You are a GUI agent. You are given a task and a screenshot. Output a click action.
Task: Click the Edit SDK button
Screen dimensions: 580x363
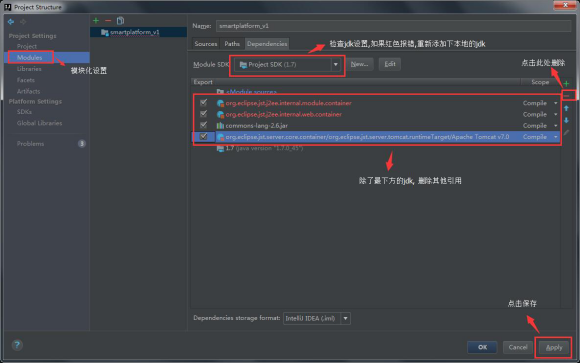tap(390, 64)
